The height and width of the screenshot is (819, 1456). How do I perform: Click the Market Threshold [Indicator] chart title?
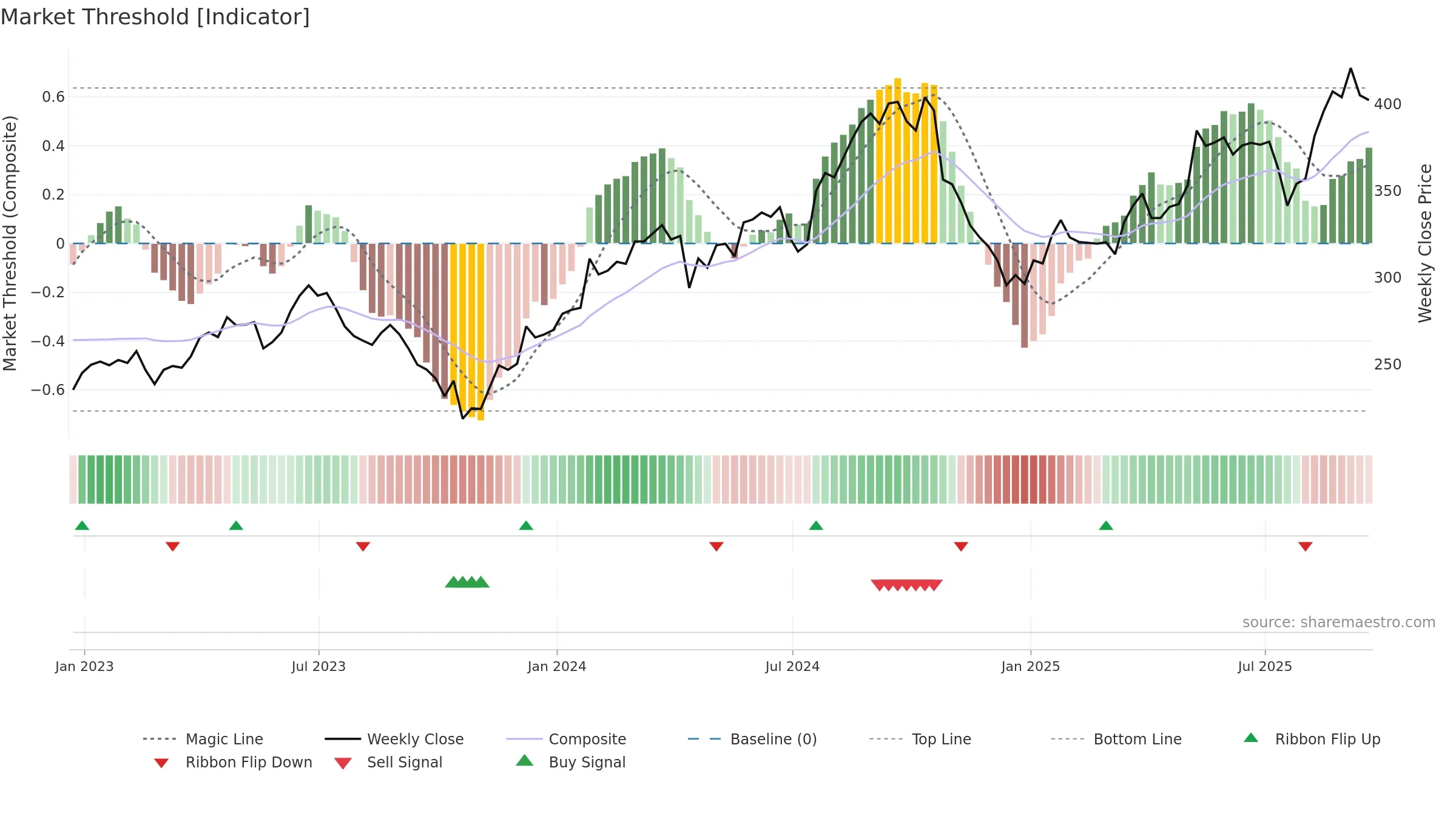(155, 17)
